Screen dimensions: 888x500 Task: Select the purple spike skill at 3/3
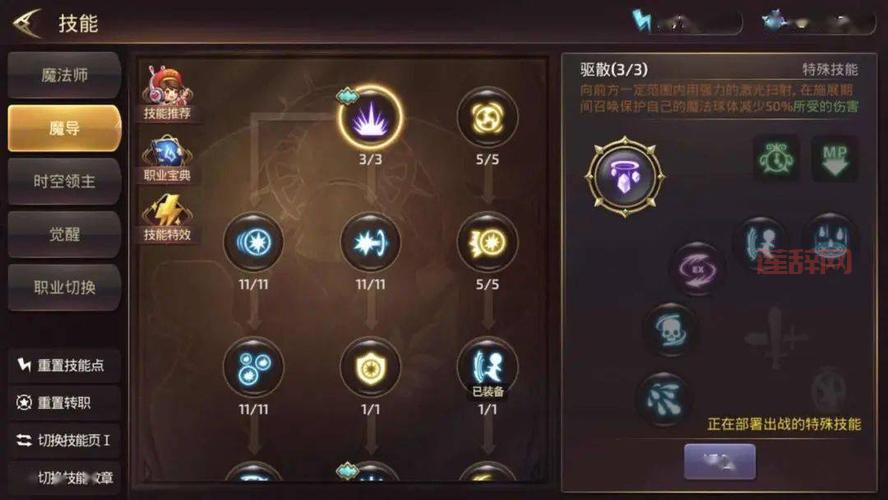tap(370, 117)
